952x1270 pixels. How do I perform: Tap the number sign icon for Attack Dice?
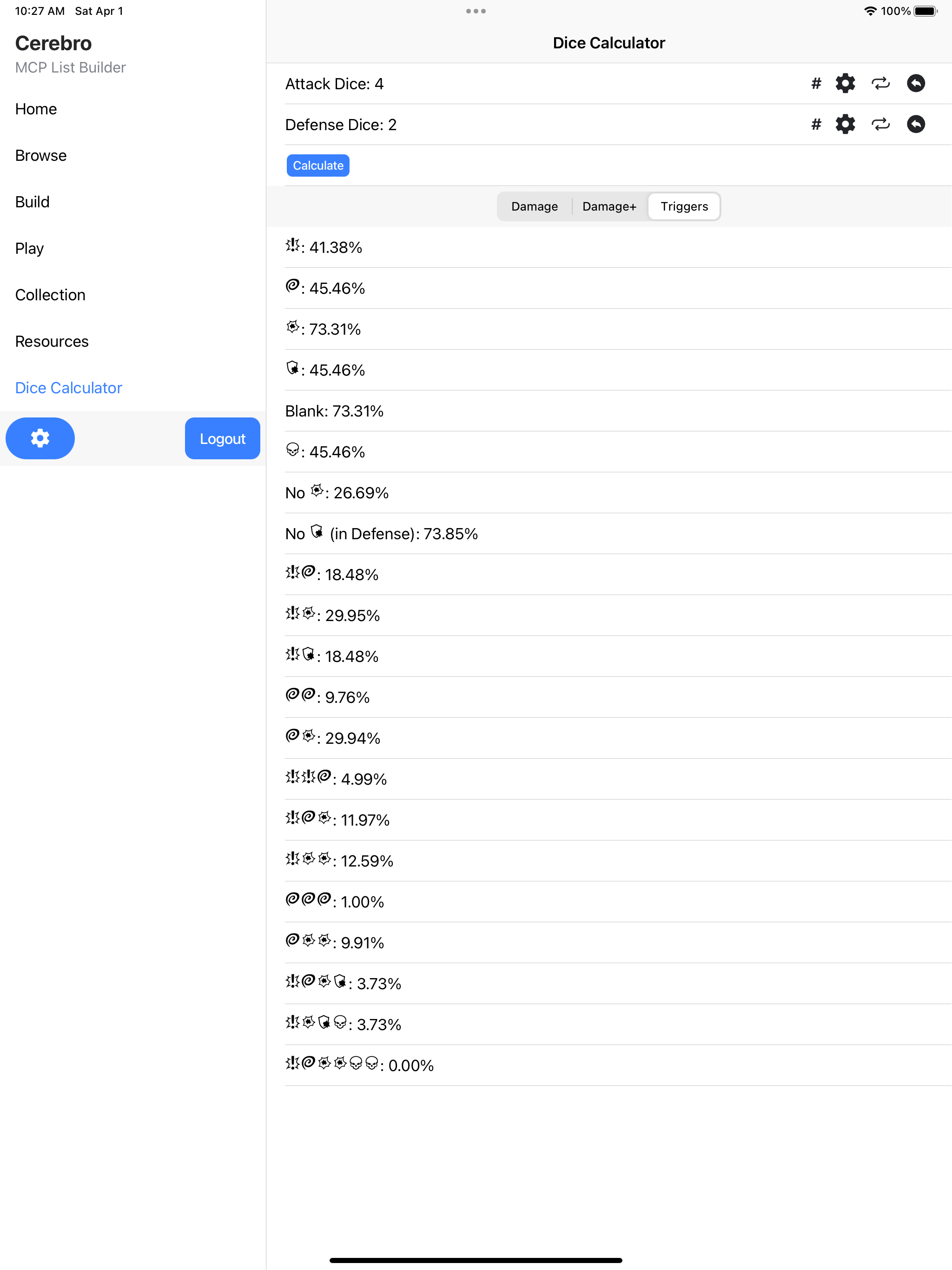pyautogui.click(x=816, y=84)
